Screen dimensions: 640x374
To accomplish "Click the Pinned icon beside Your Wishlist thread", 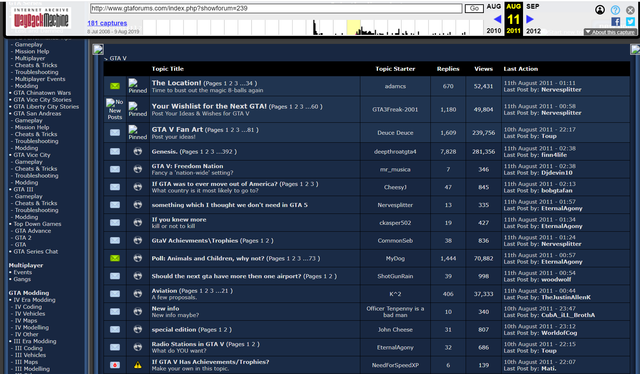I will click(138, 109).
